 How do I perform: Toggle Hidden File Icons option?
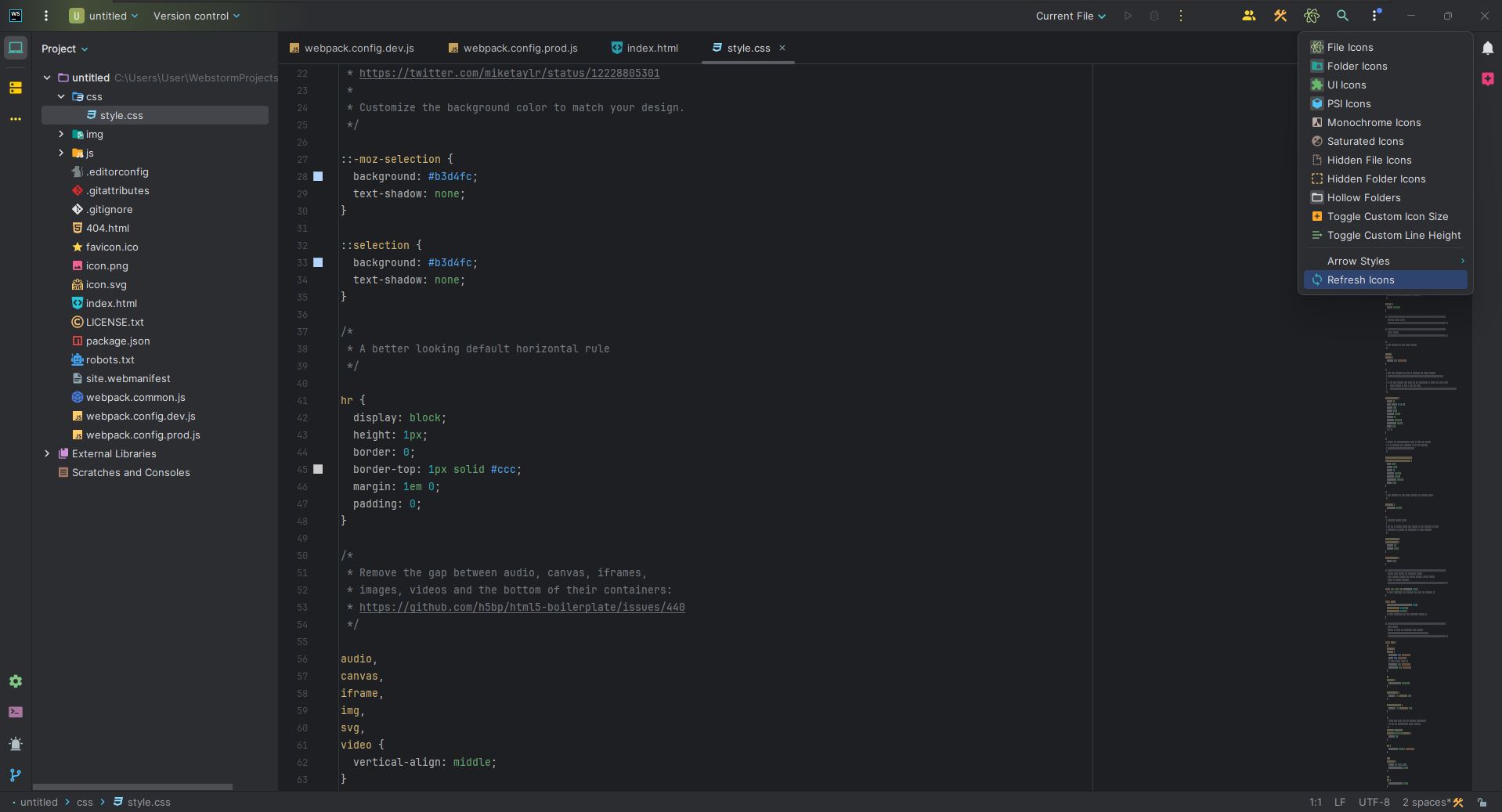(x=1369, y=161)
